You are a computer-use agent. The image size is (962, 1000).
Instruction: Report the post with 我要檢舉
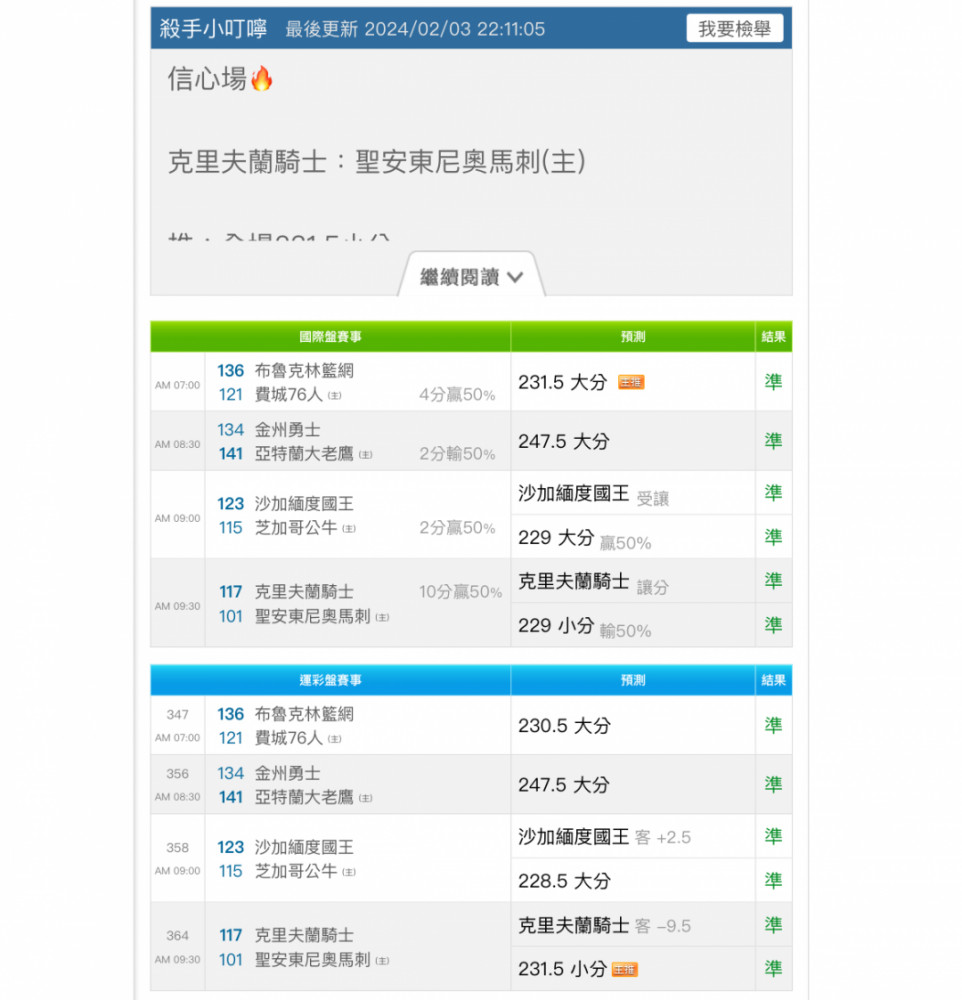734,29
